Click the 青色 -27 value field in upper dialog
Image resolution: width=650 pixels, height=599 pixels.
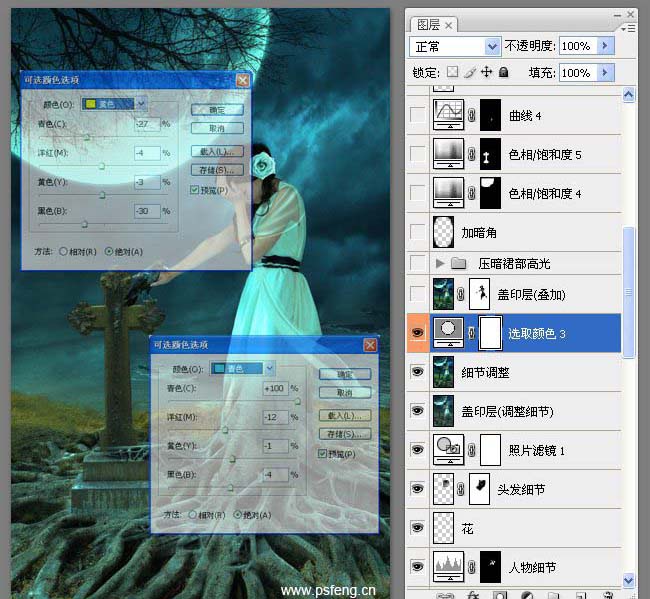point(147,124)
